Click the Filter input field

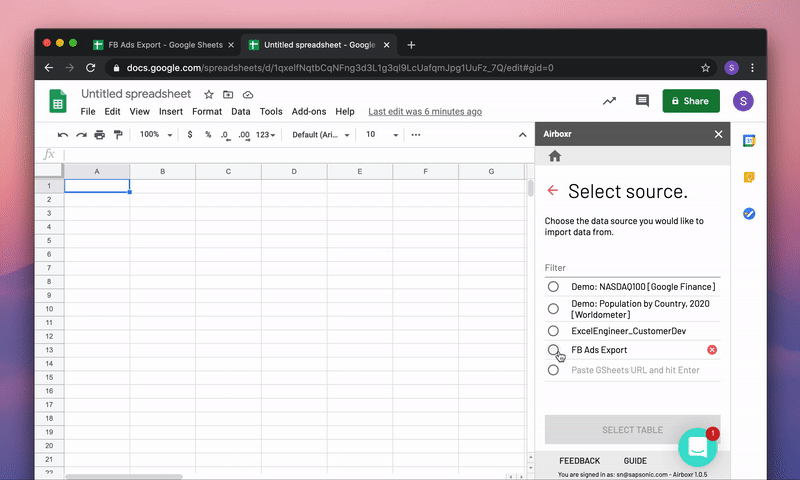[x=632, y=267]
